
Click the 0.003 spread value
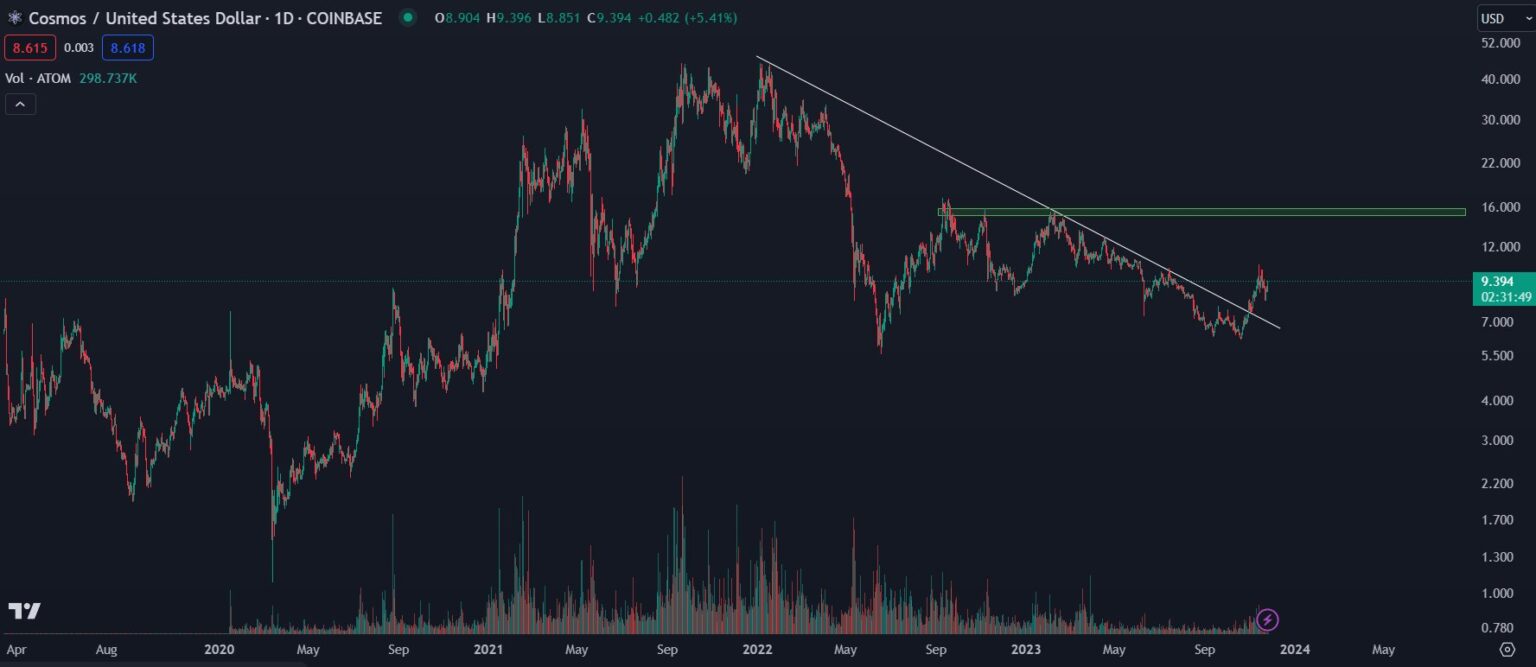click(x=79, y=47)
